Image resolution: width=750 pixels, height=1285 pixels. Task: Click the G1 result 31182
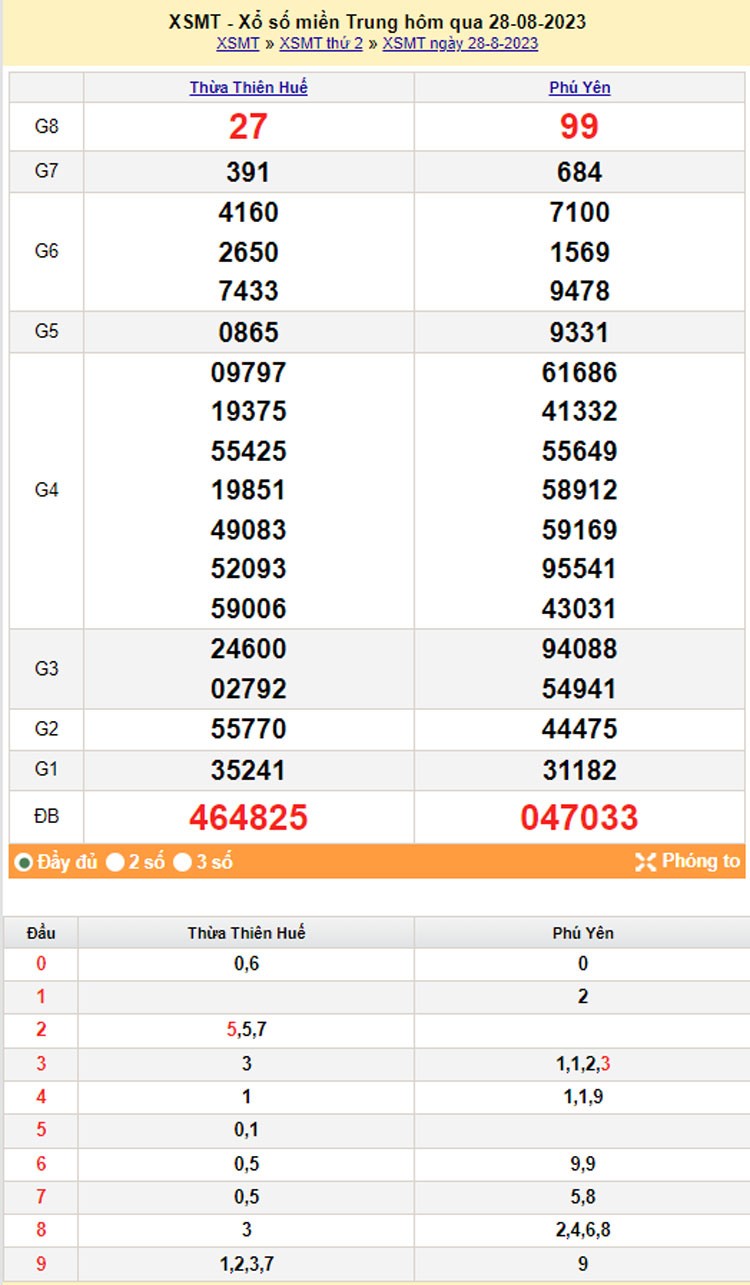[x=579, y=770]
